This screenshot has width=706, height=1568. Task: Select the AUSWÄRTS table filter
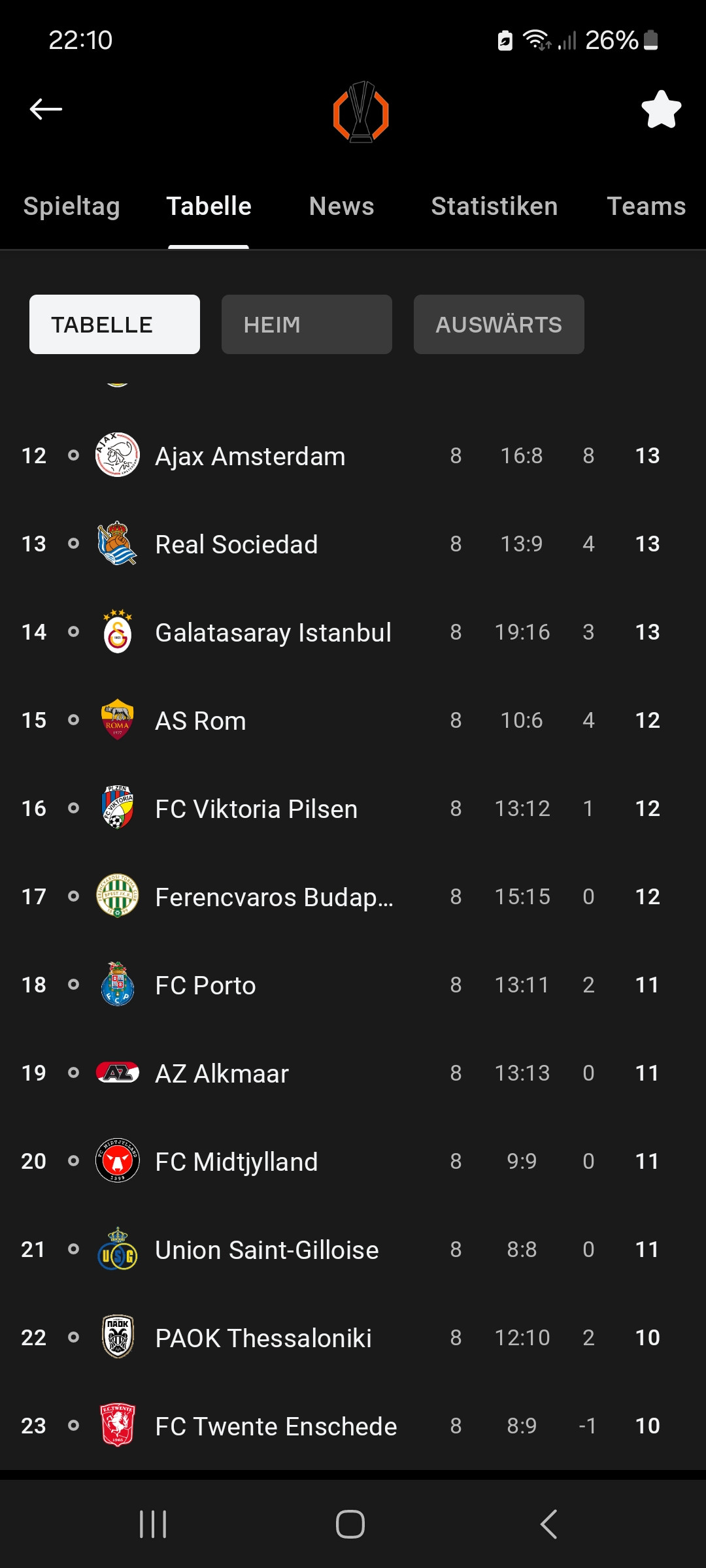coord(499,325)
